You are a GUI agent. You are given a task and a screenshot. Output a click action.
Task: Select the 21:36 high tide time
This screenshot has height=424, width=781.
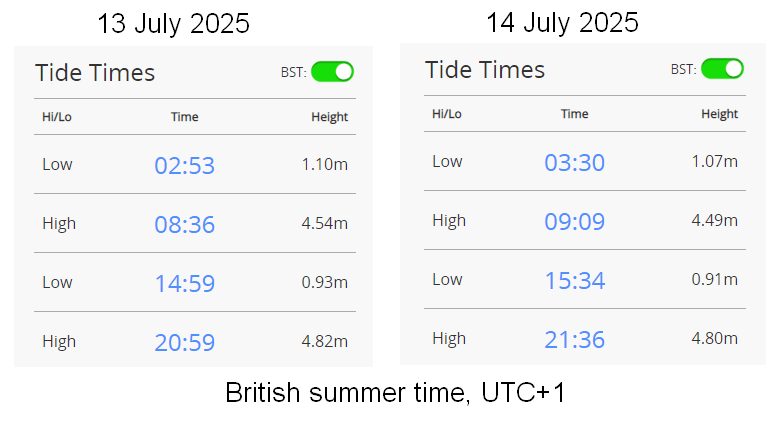[x=575, y=339]
